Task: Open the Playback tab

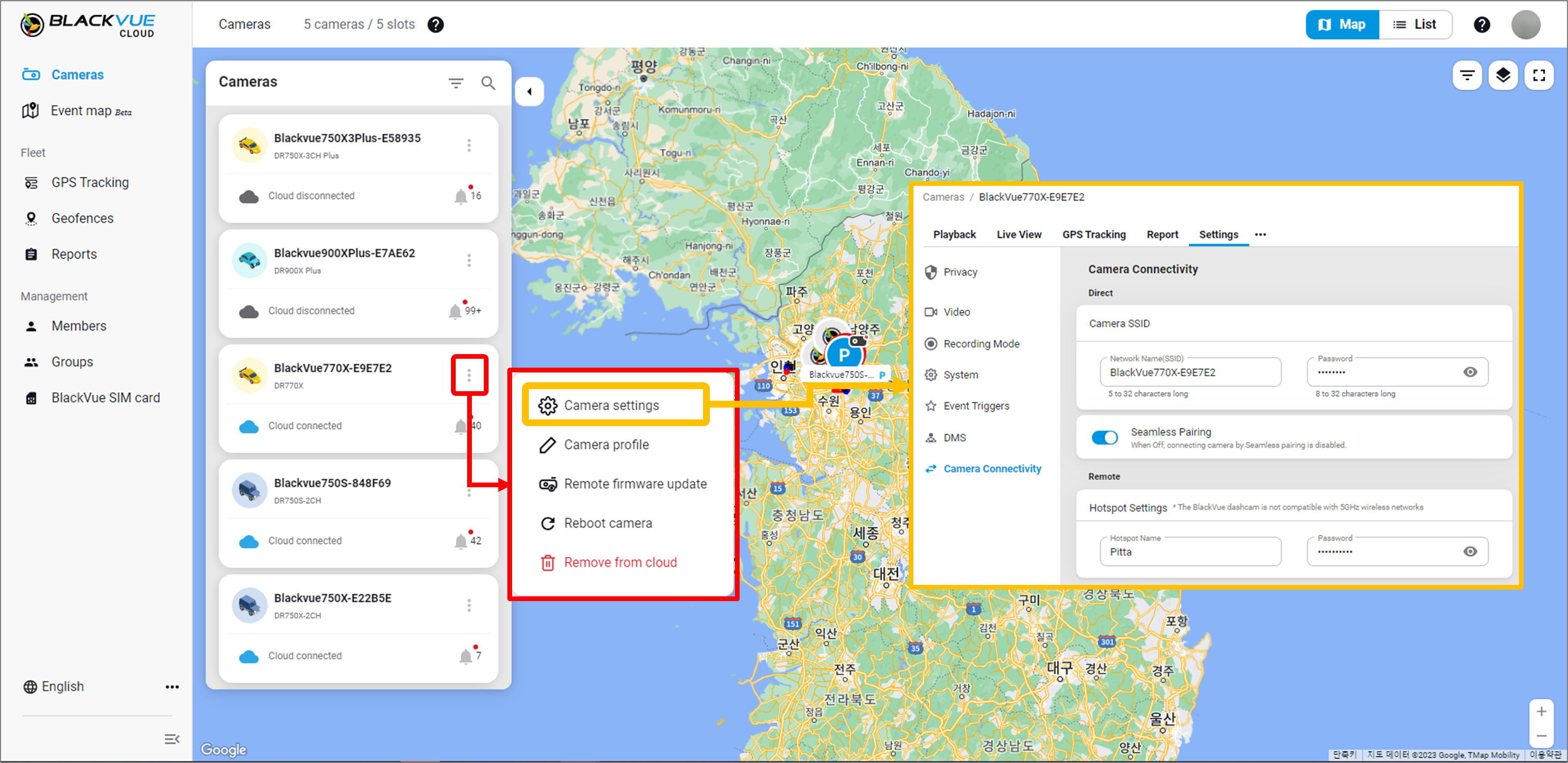Action: 954,234
